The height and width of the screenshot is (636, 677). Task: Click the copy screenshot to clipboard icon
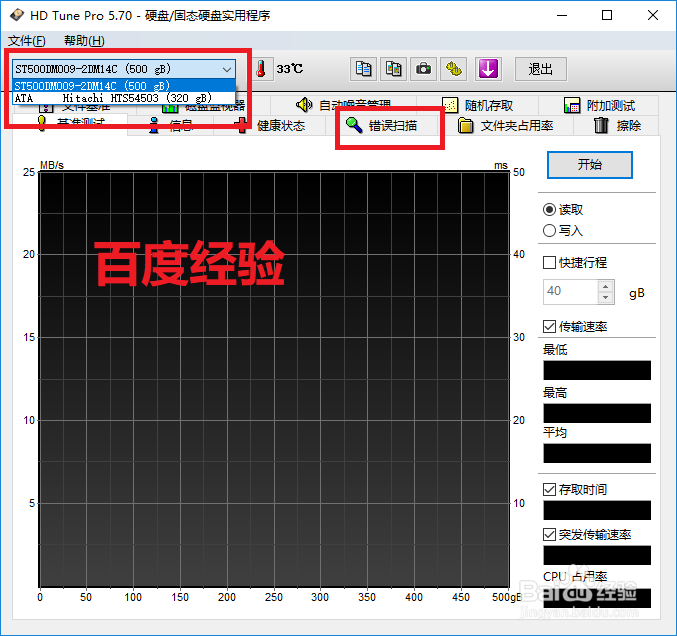click(393, 69)
